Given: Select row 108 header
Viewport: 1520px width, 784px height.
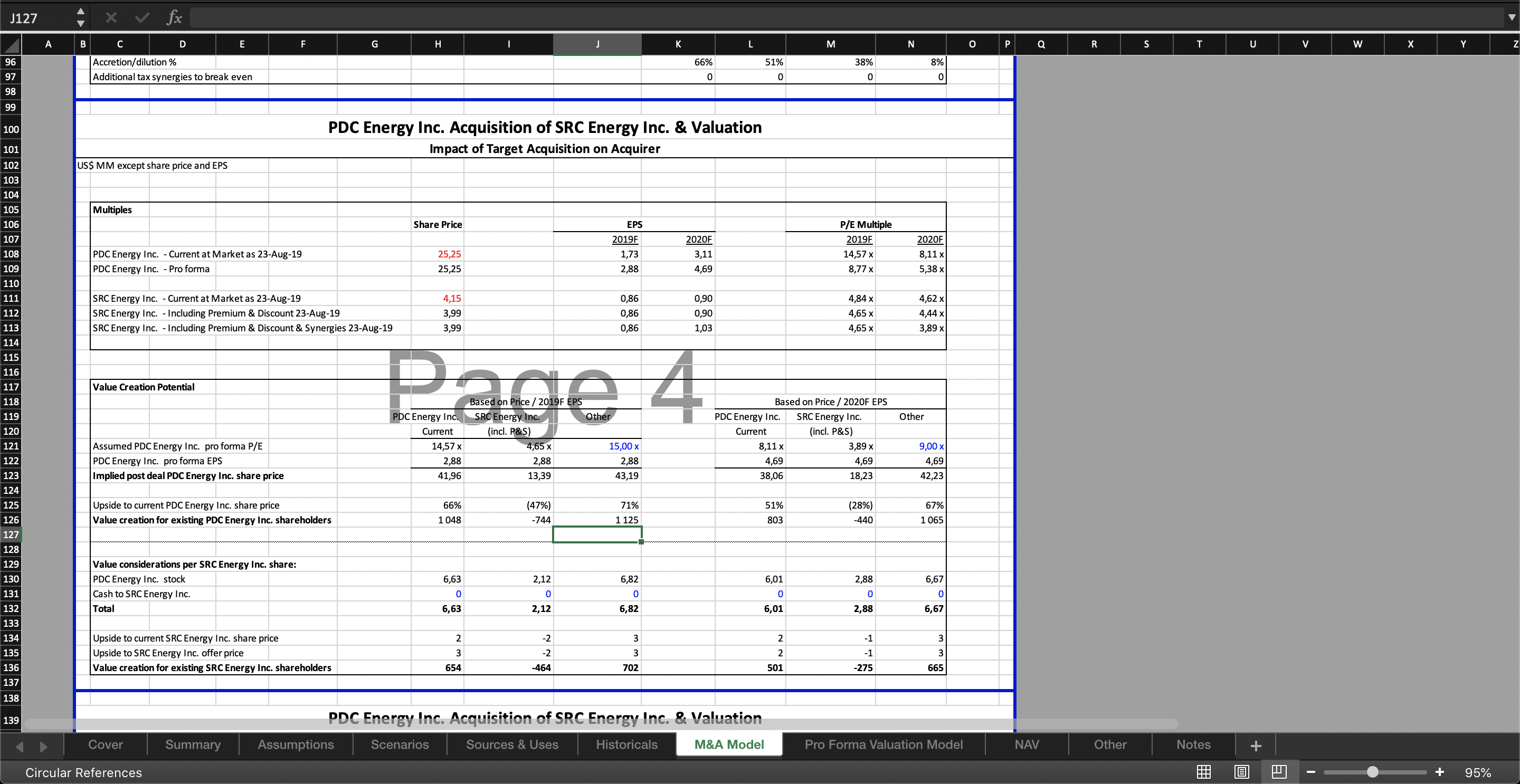Looking at the screenshot, I should pyautogui.click(x=11, y=254).
